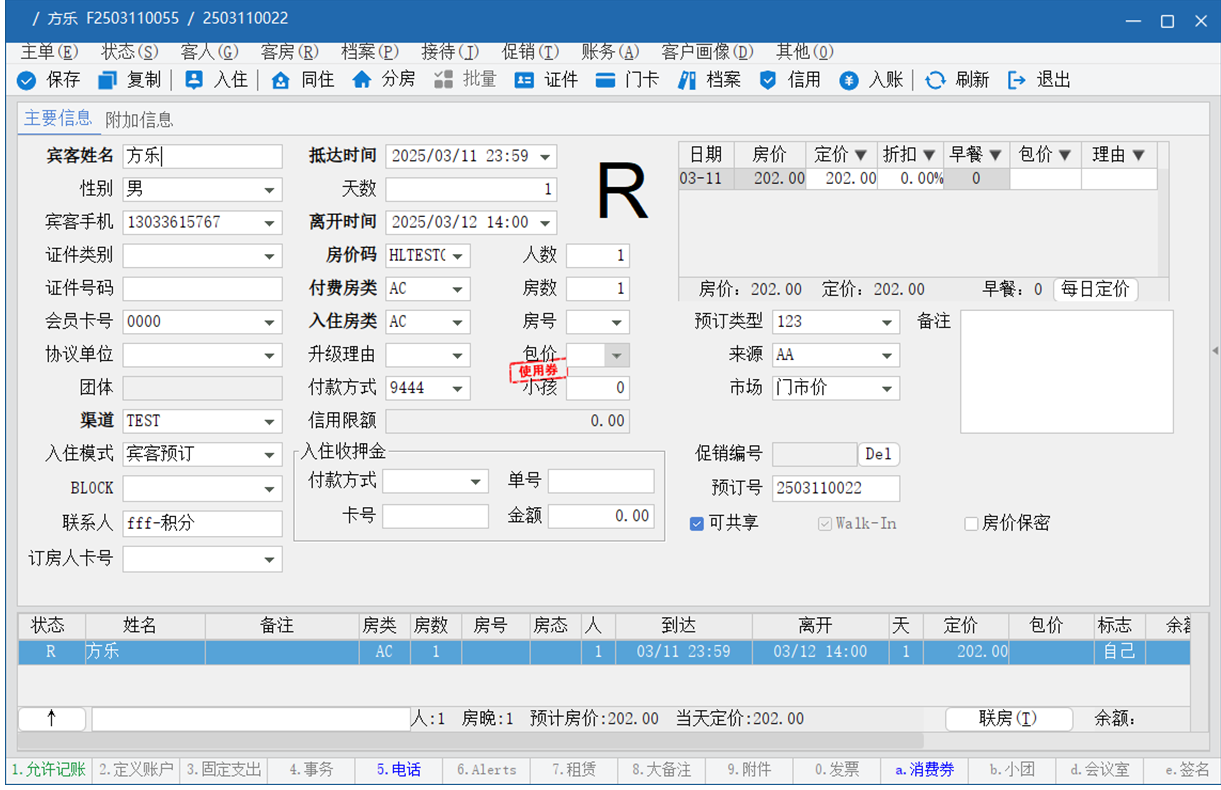Viewport: 1221px width, 790px height.
Task: Open the 抵达时间 arrival date dropdown
Action: 544,156
